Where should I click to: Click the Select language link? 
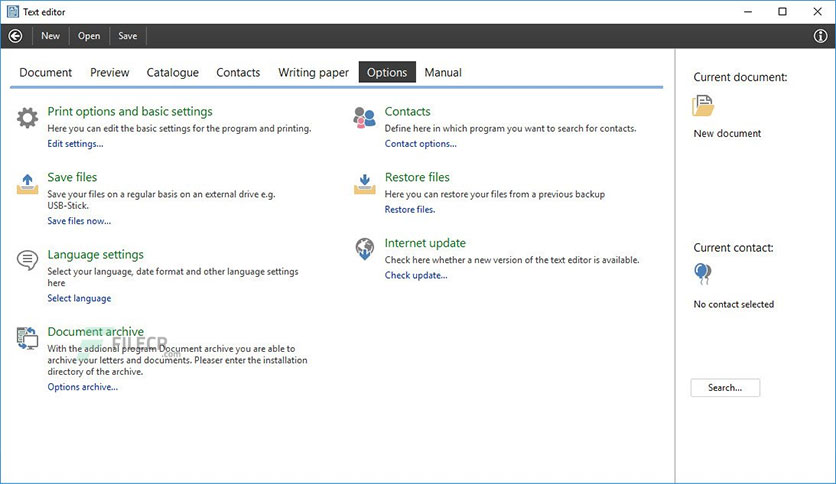tap(79, 298)
